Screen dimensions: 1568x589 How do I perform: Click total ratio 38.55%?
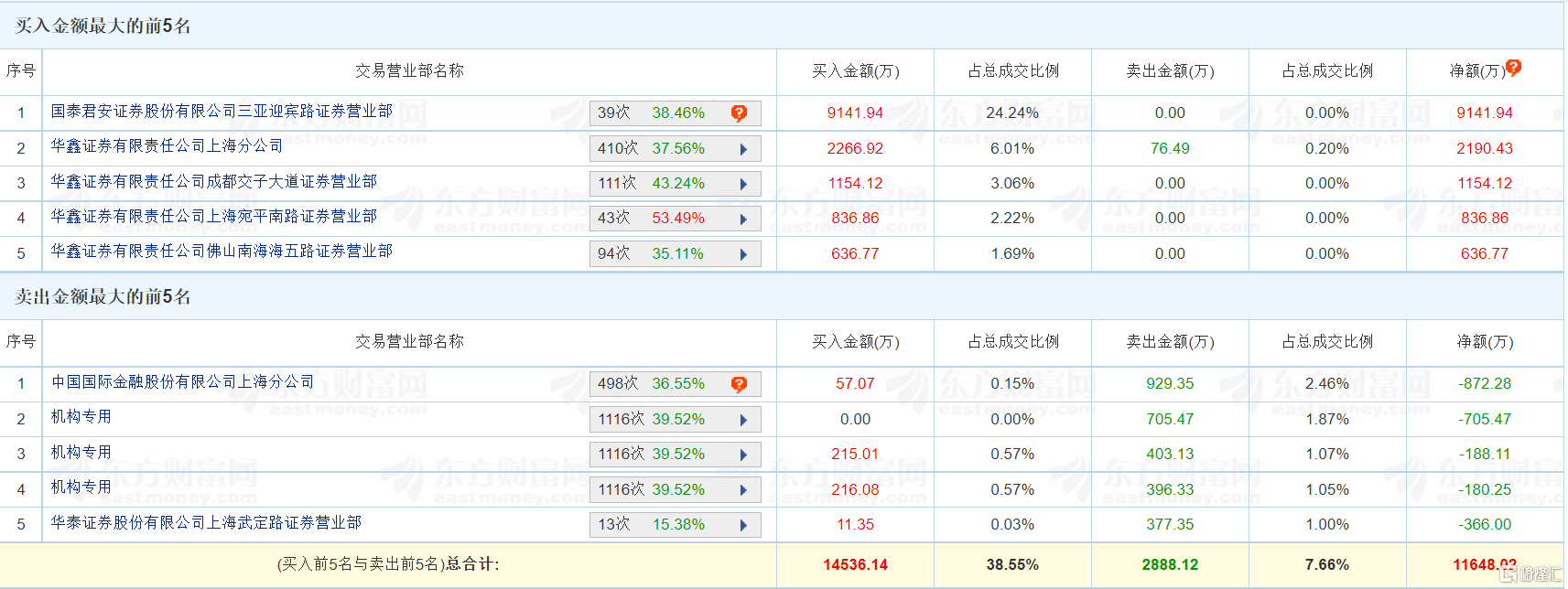tap(1012, 564)
